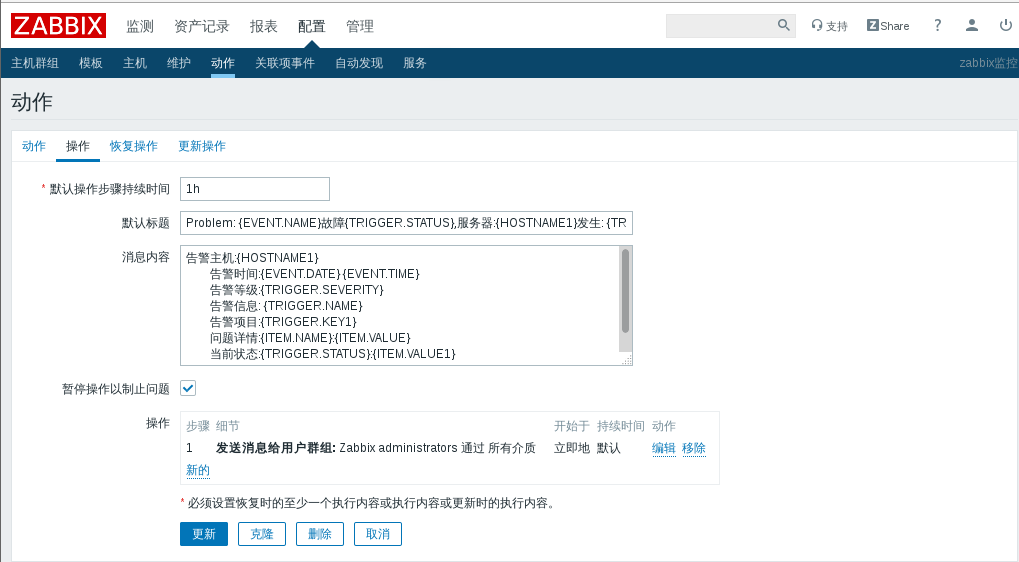Screen dimensions: 1019x562
Task: Click the ZABBIX logo
Action: coord(58,25)
